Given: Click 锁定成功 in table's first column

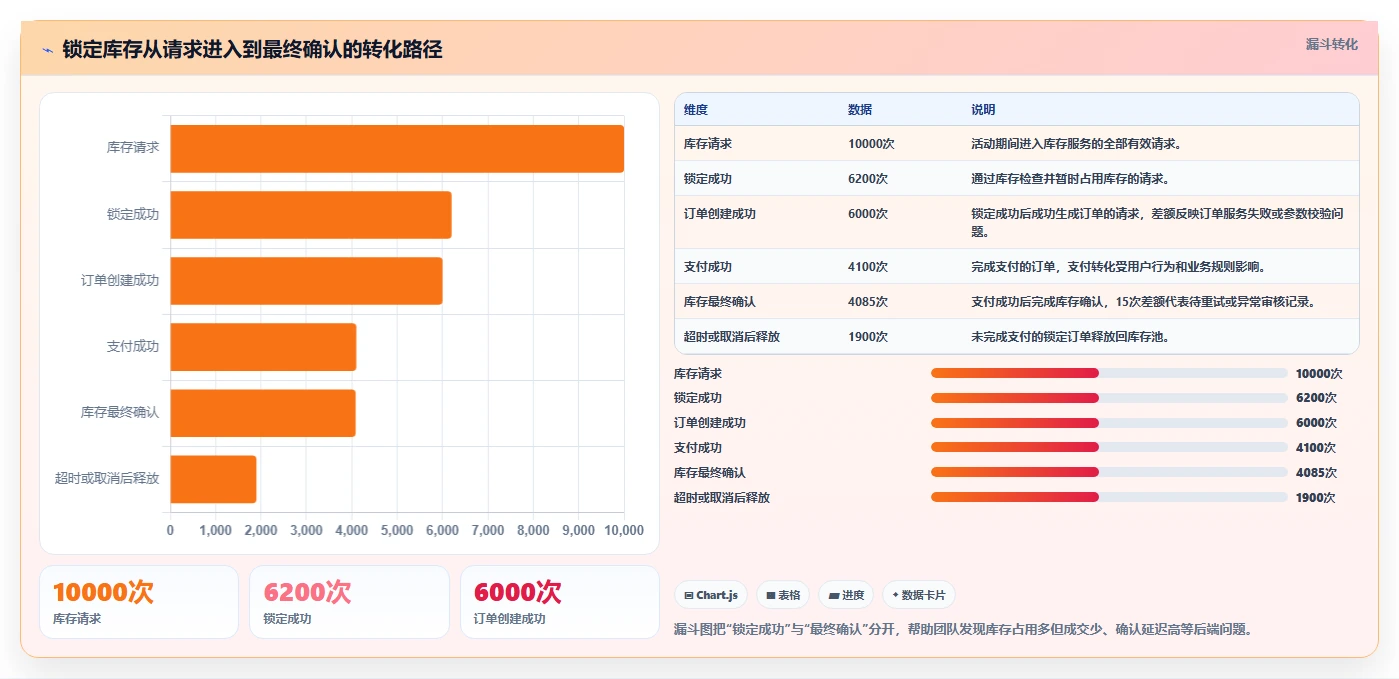Looking at the screenshot, I should (708, 178).
